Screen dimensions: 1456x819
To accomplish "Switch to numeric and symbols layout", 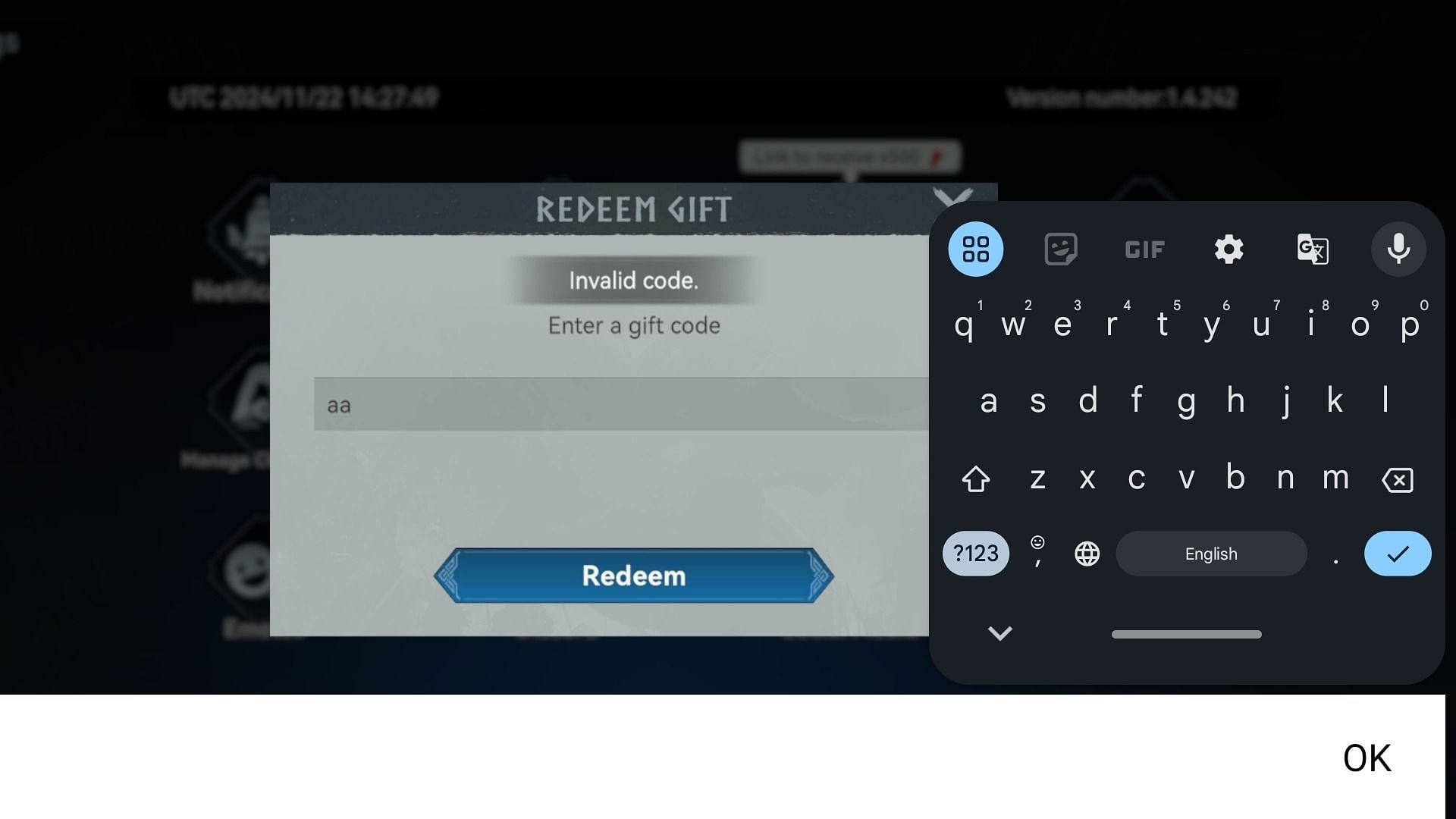I will (976, 553).
